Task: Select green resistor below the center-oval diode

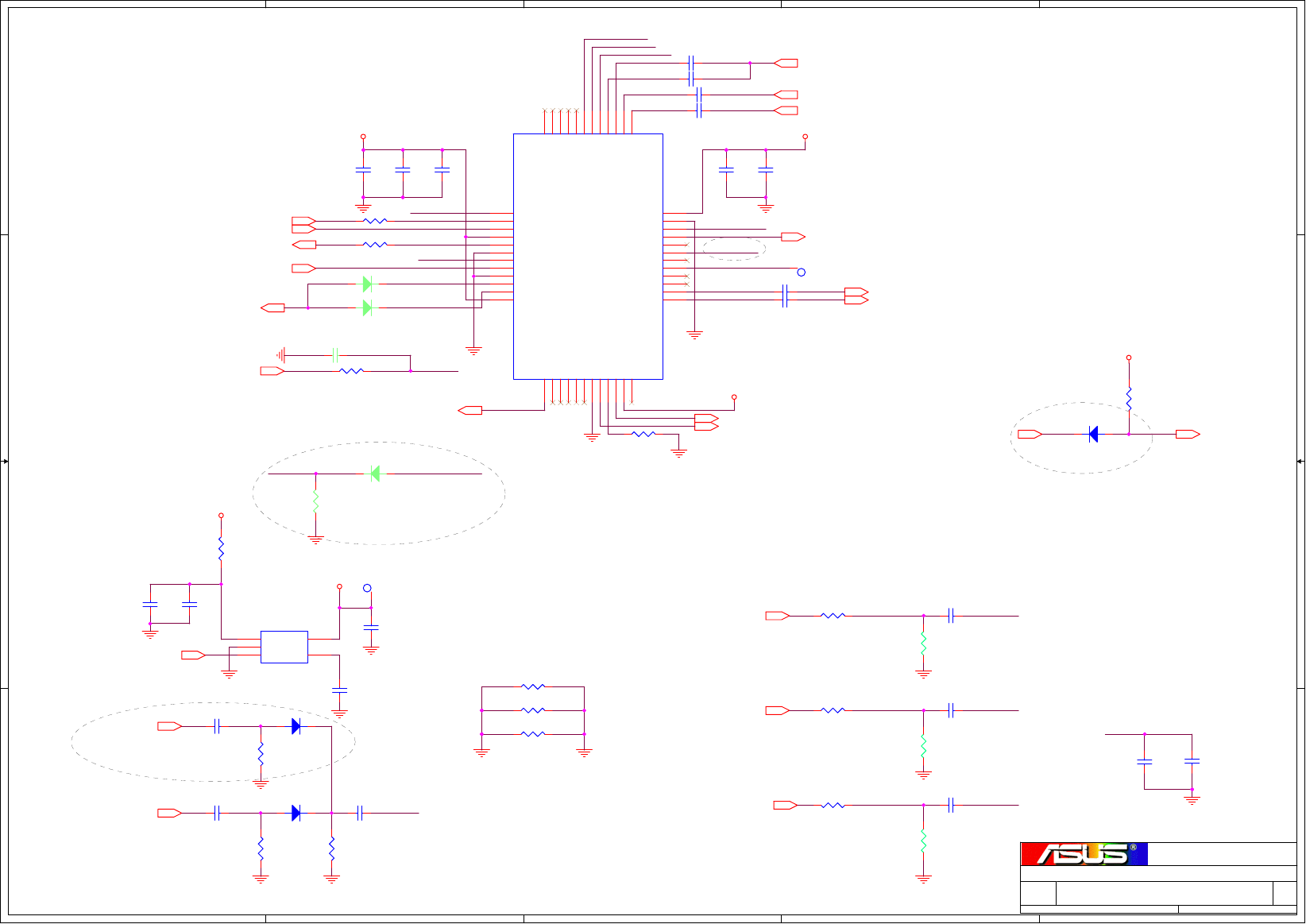Action: coord(315,501)
